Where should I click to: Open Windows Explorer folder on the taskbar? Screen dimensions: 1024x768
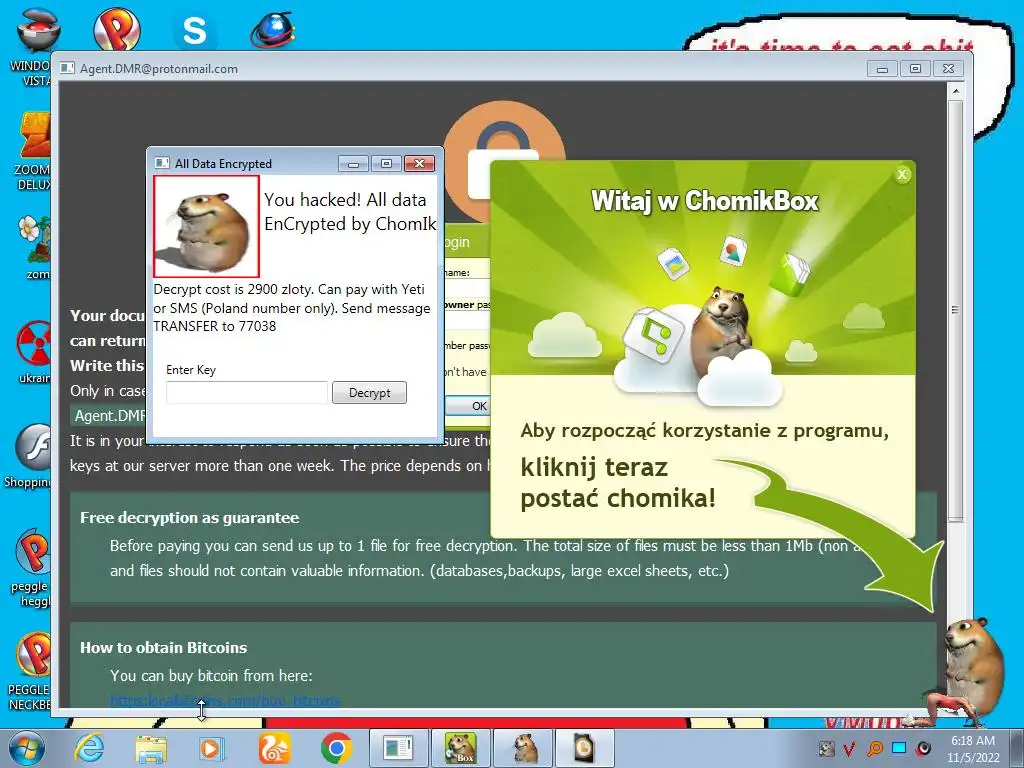point(150,749)
